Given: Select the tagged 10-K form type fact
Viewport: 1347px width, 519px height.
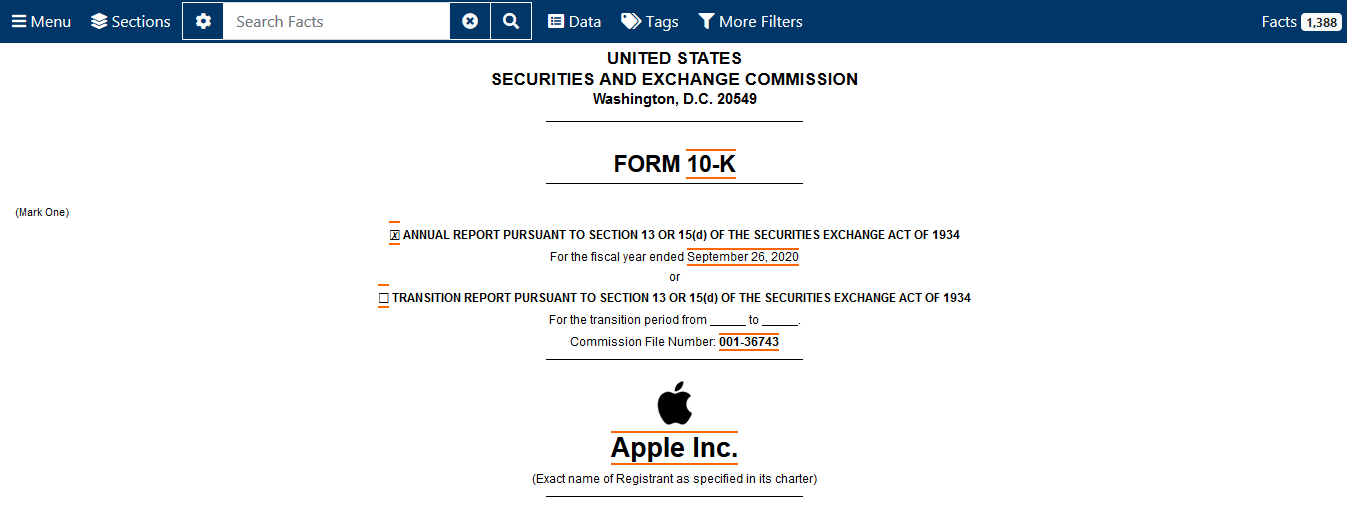Looking at the screenshot, I should (x=711, y=164).
